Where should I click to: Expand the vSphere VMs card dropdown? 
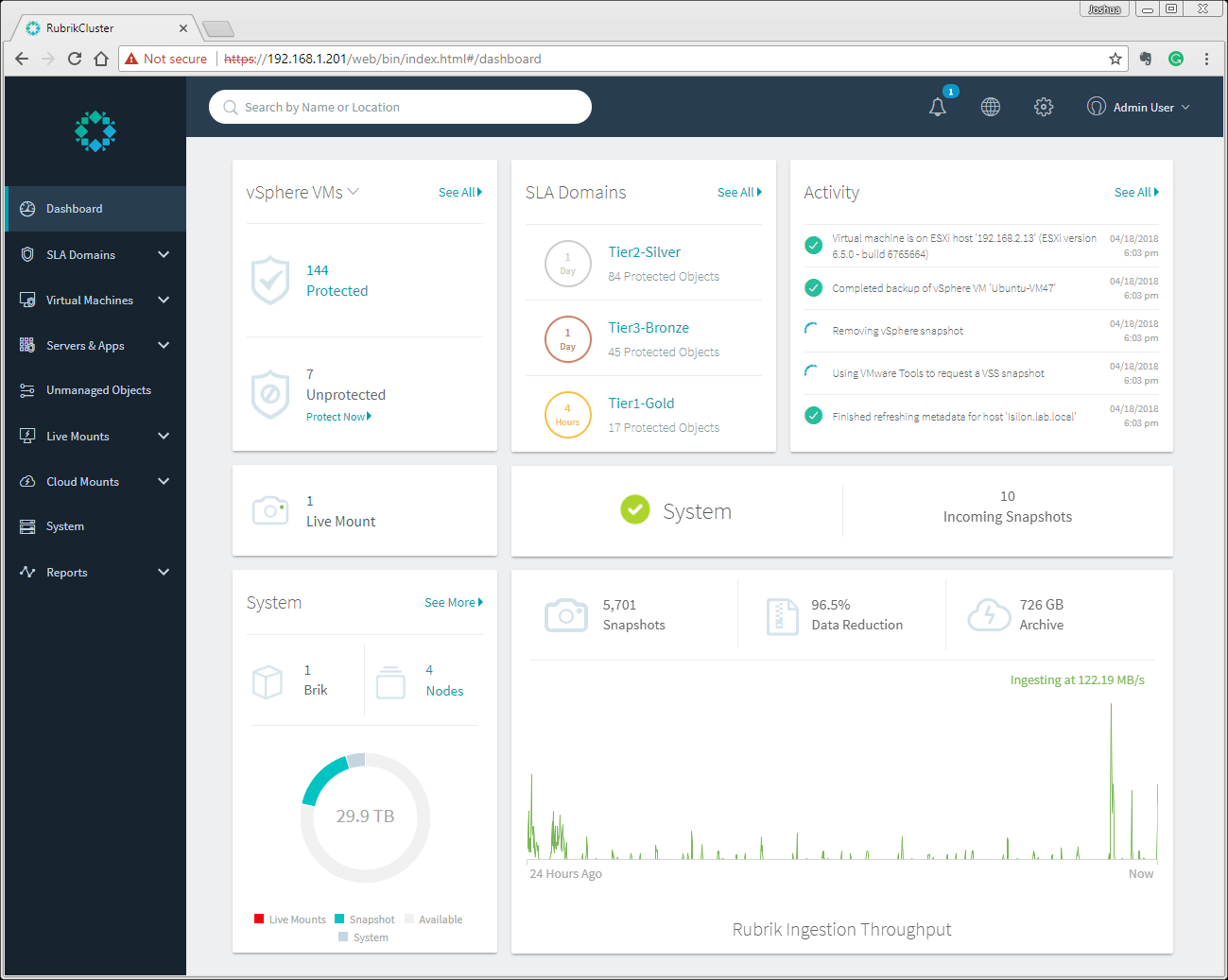[x=354, y=191]
